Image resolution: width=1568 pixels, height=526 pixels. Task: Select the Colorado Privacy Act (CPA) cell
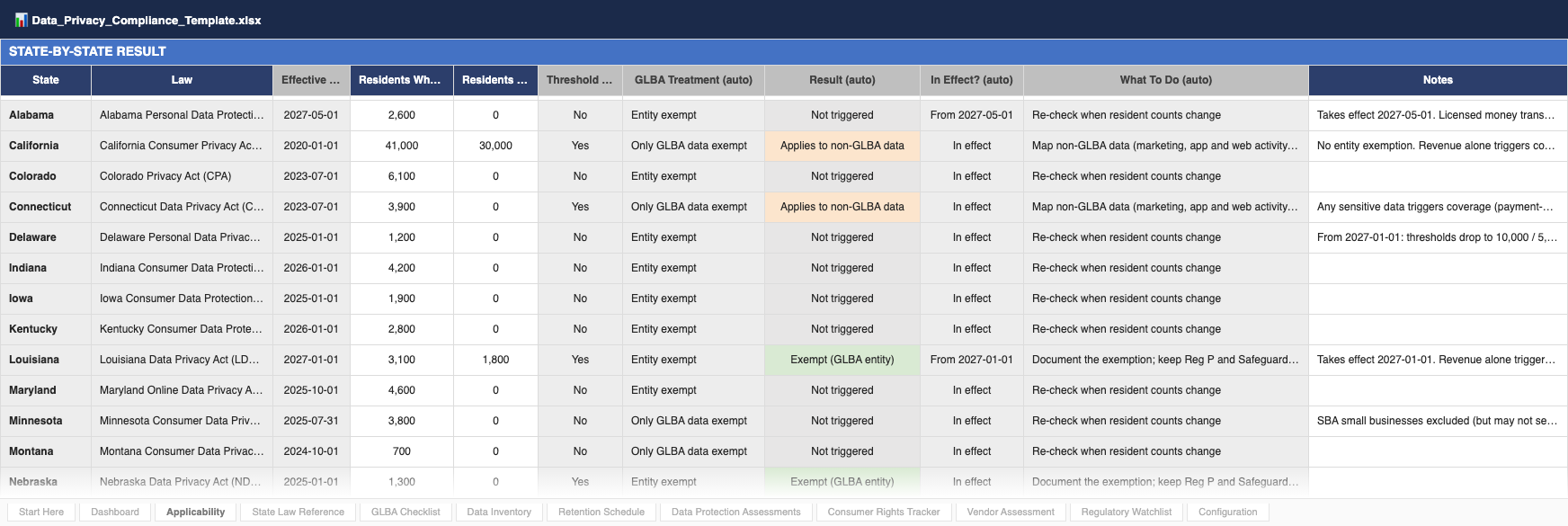[182, 176]
